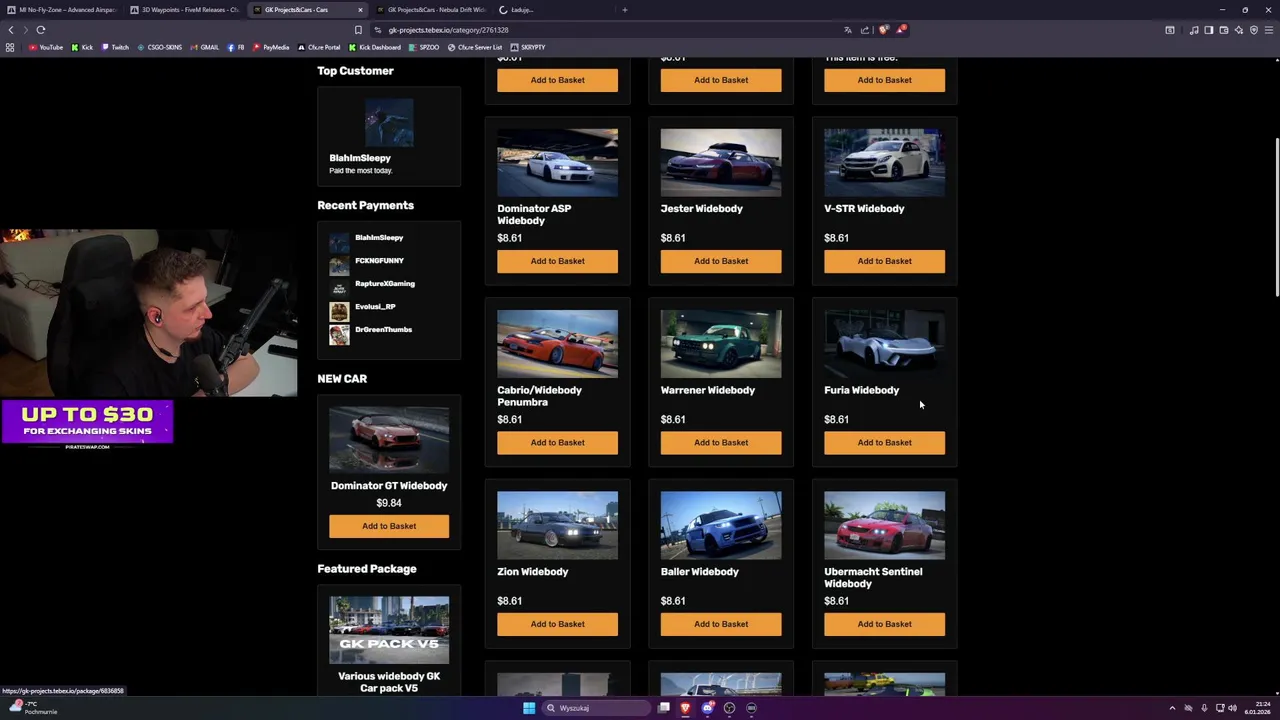The width and height of the screenshot is (1280, 720).
Task: Add Jester Widebody to basket
Action: 721,261
